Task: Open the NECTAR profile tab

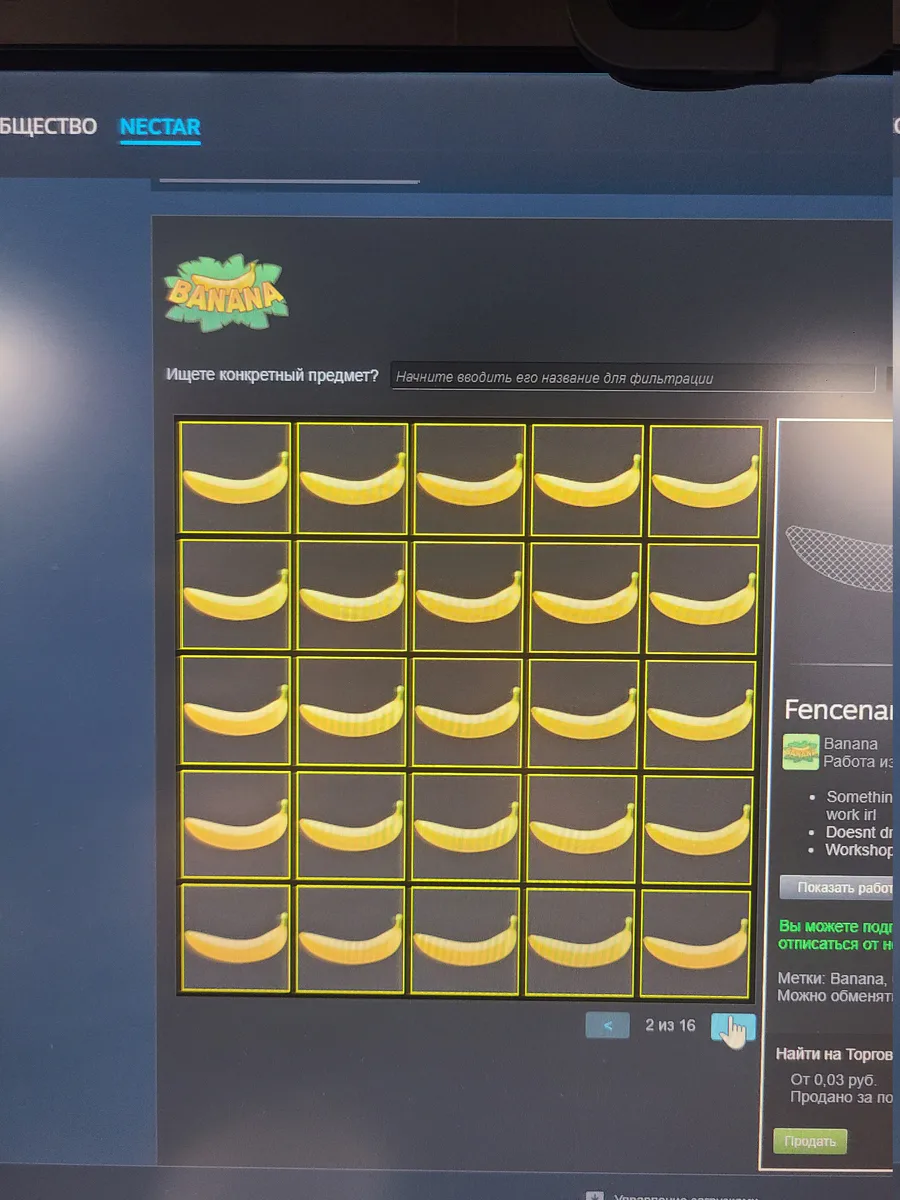Action: 160,127
